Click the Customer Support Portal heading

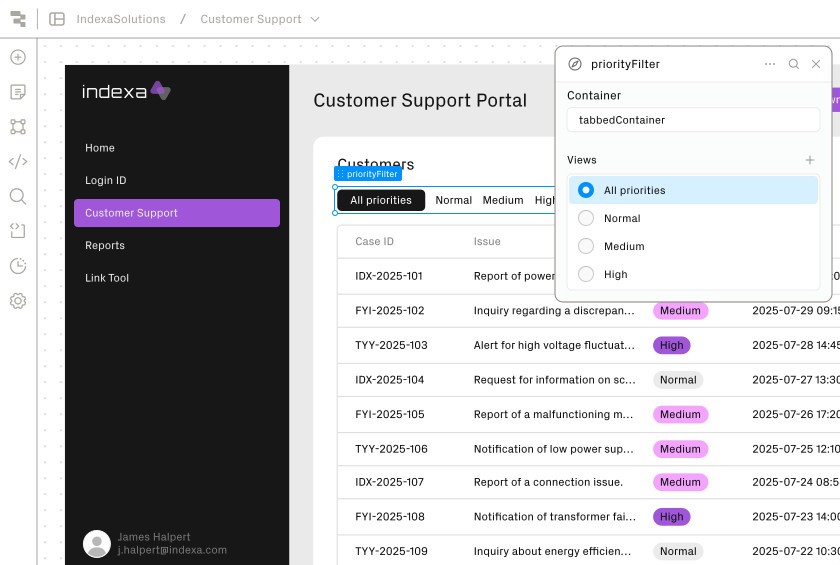(x=420, y=101)
